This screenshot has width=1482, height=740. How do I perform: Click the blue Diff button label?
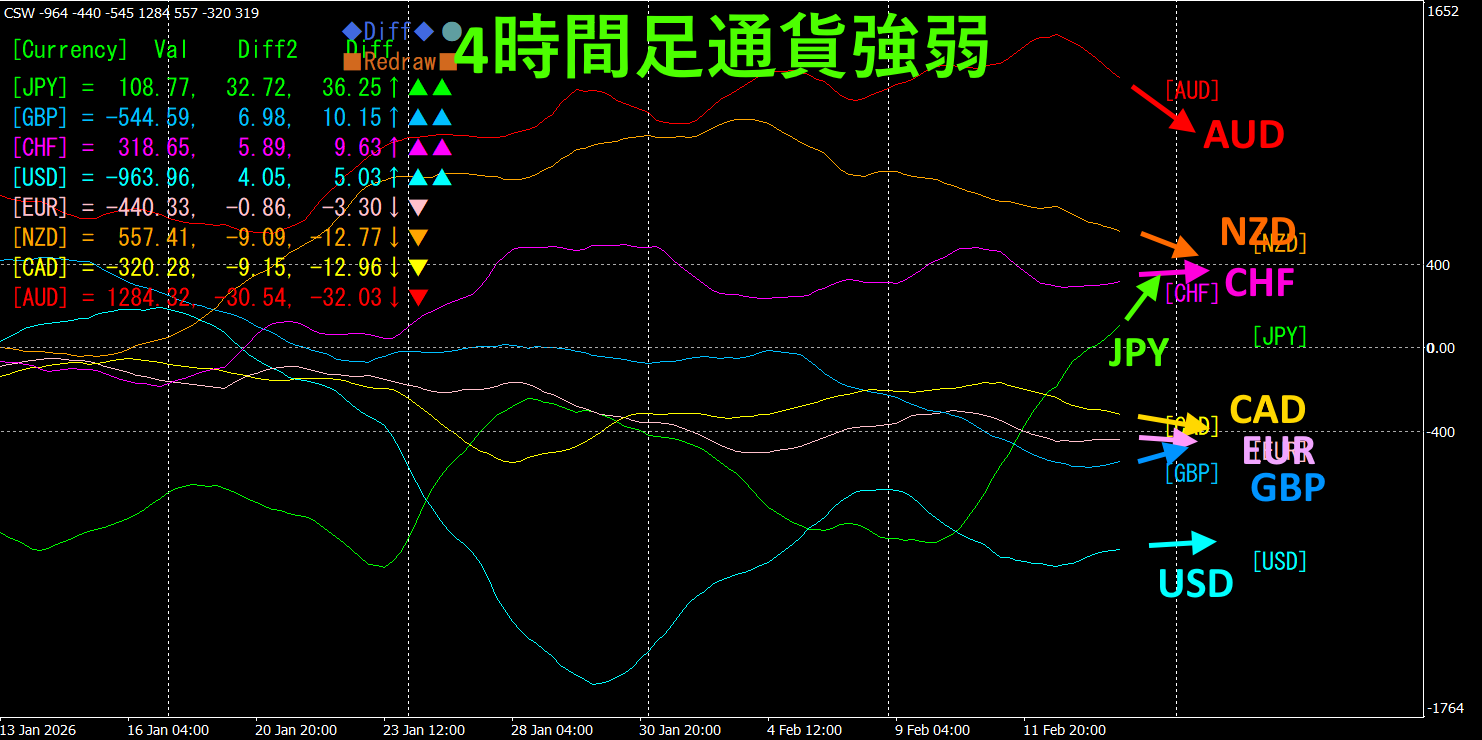(387, 31)
